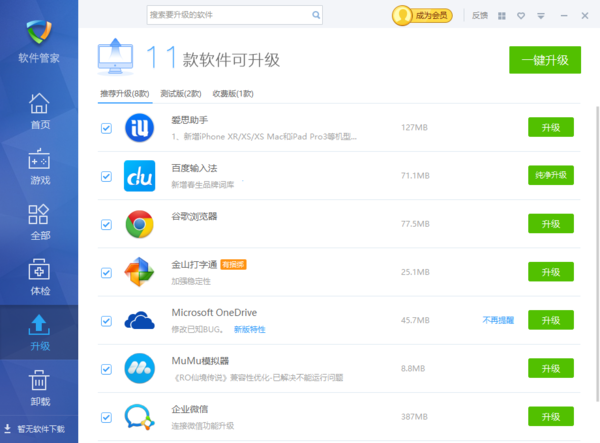600x443 pixels.
Task: Click the search software input field
Action: pyautogui.click(x=235, y=15)
